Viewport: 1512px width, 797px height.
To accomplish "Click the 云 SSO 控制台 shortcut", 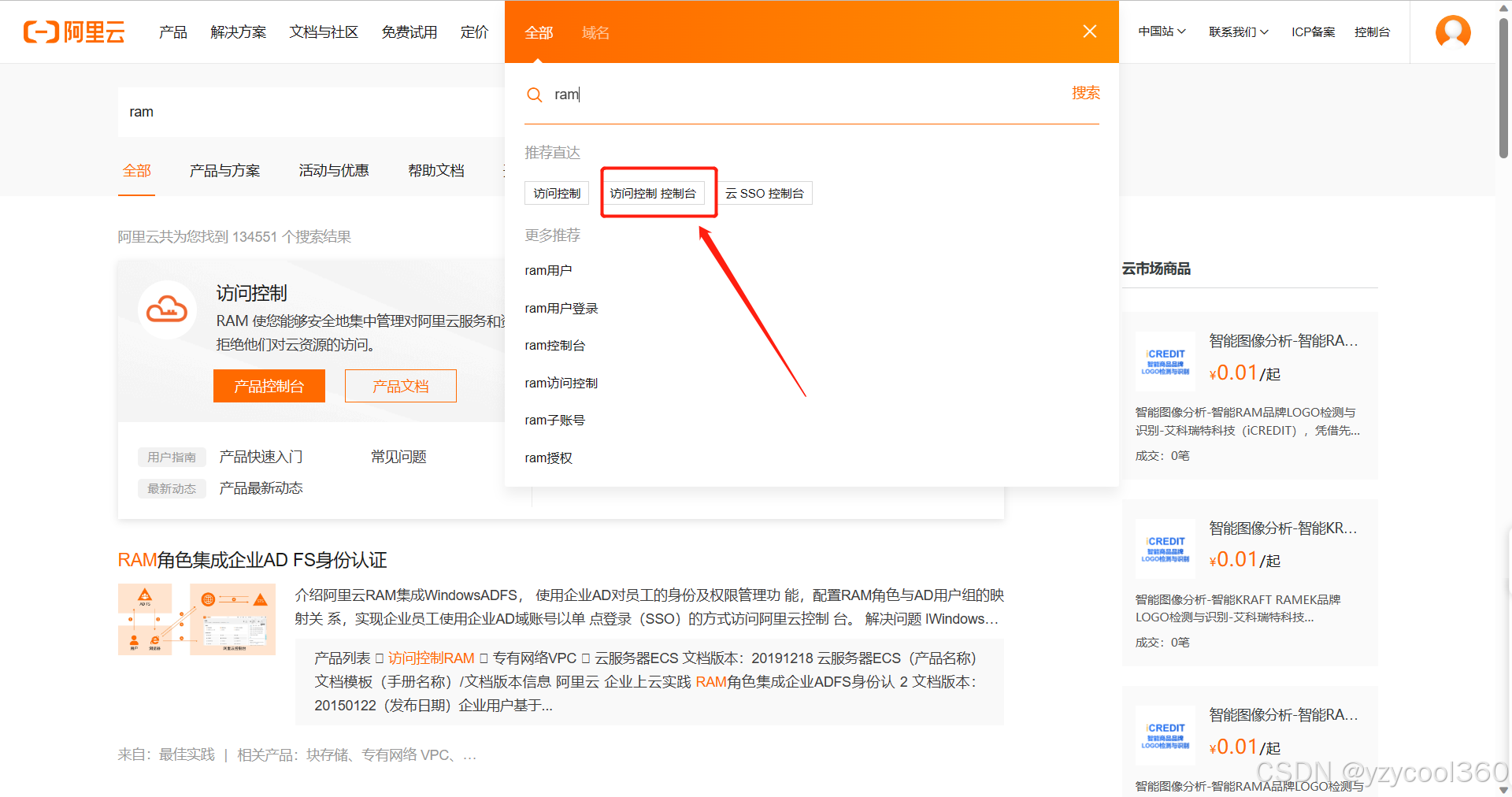I will click(765, 193).
